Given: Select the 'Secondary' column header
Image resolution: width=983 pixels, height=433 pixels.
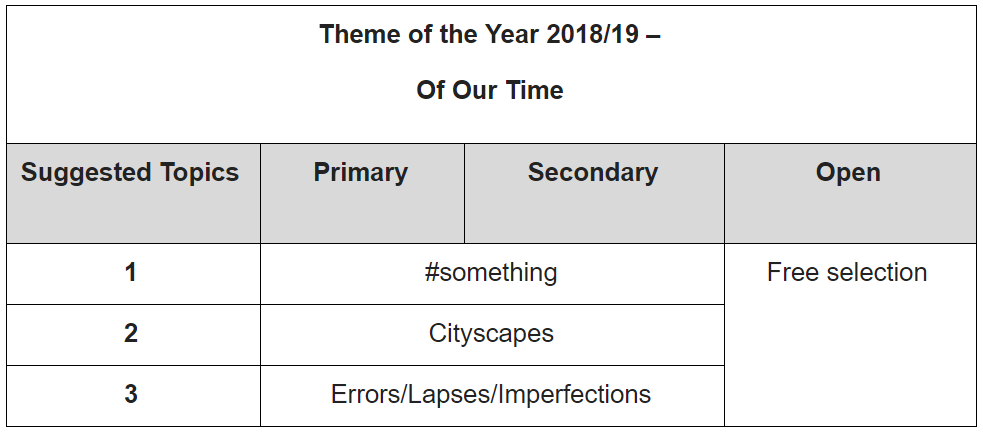Looking at the screenshot, I should coord(594,194).
